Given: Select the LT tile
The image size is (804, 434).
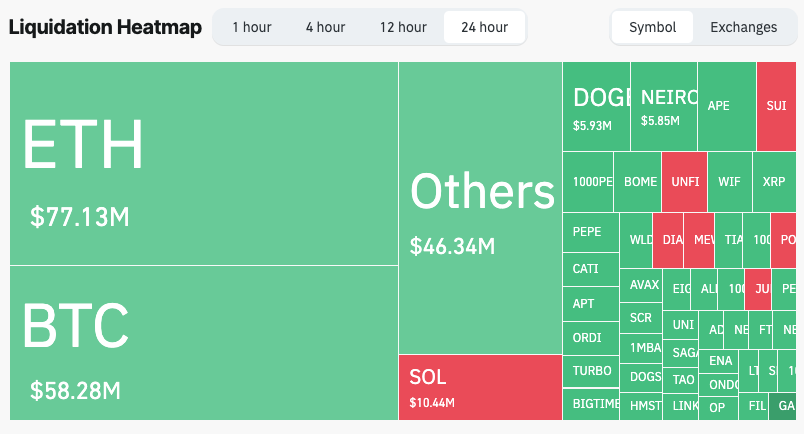Looking at the screenshot, I should 749,370.
